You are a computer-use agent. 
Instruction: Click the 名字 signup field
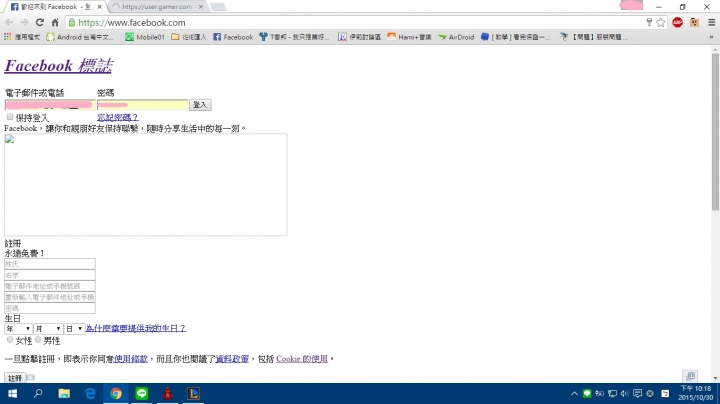pyautogui.click(x=50, y=275)
